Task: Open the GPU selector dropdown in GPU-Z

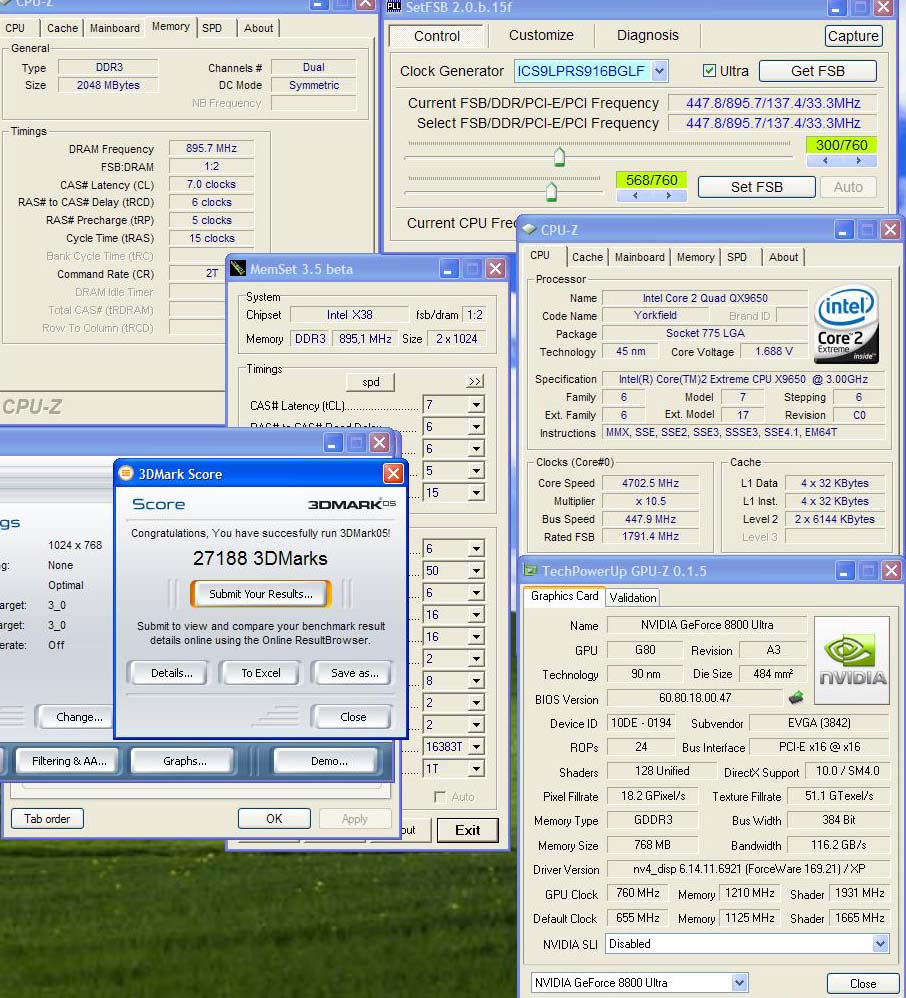Action: coord(739,982)
